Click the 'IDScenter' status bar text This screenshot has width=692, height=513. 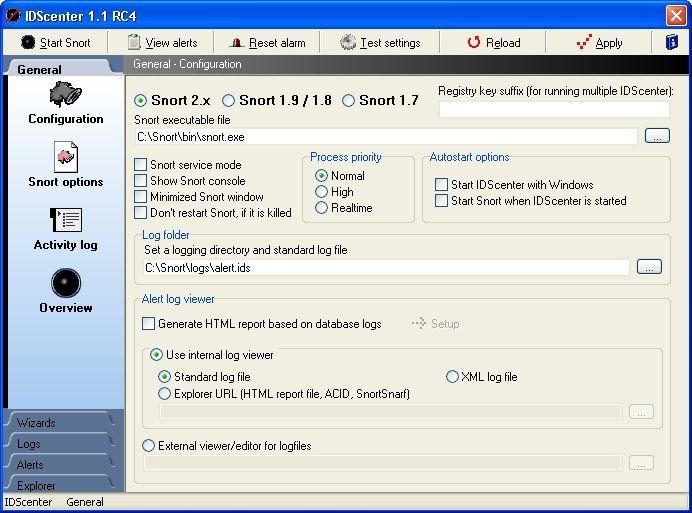click(x=28, y=502)
